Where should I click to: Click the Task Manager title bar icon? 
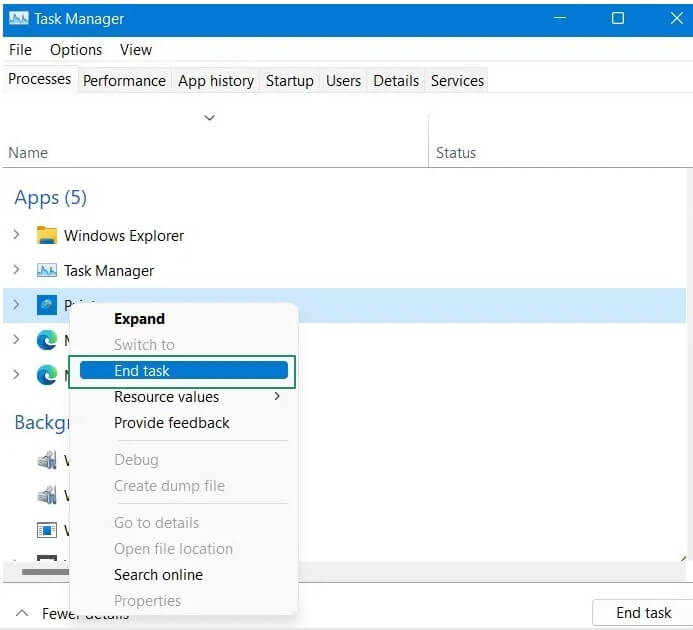[18, 18]
